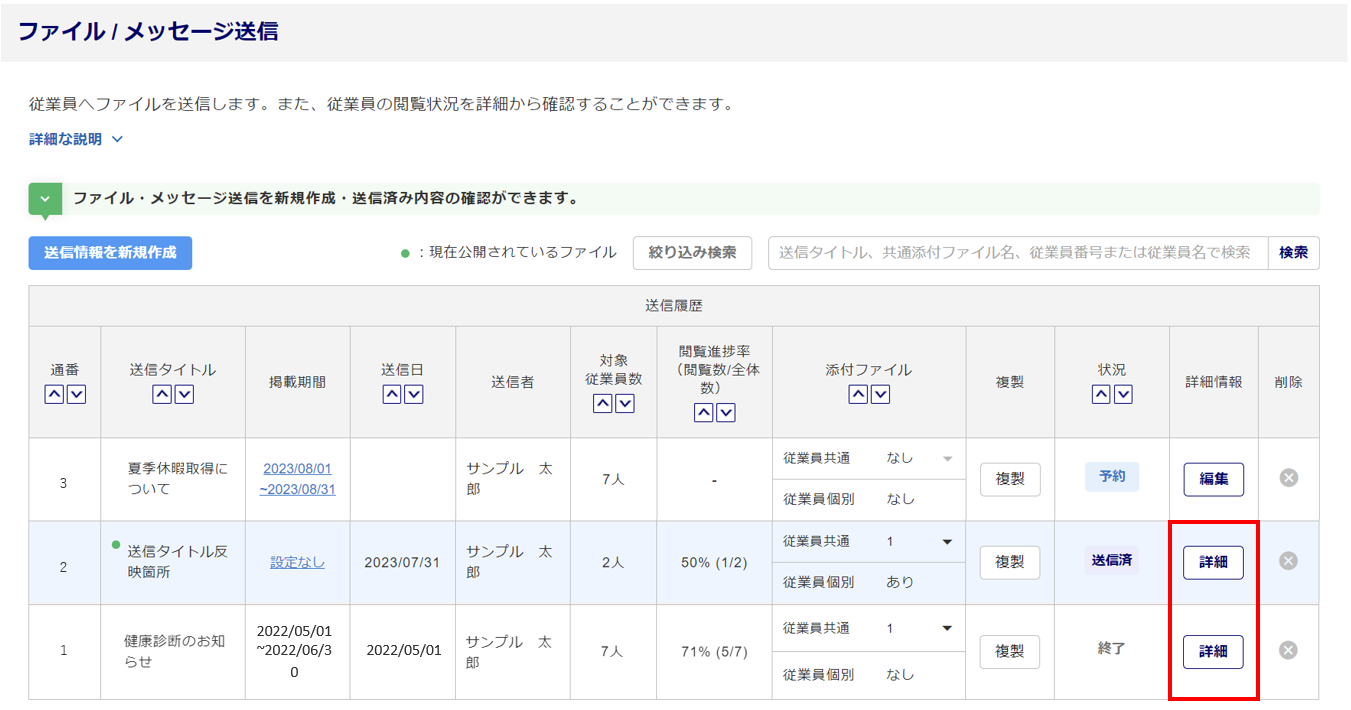Delete the 夏季休暇取得について row
Image resolution: width=1351 pixels, height=710 pixels.
coord(1288,478)
